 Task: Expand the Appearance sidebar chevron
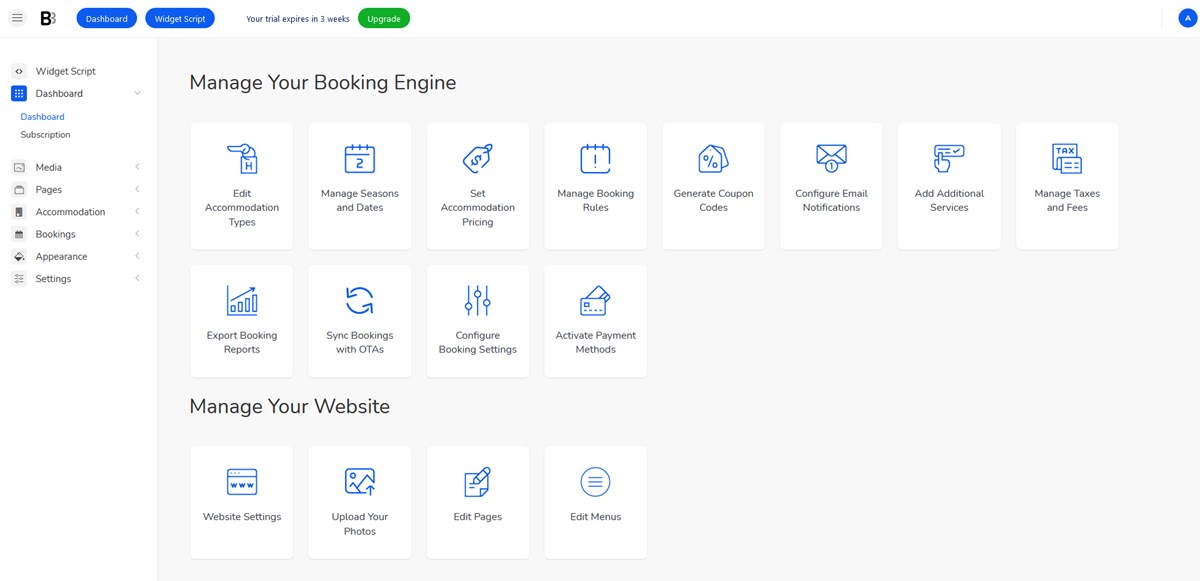click(x=137, y=257)
